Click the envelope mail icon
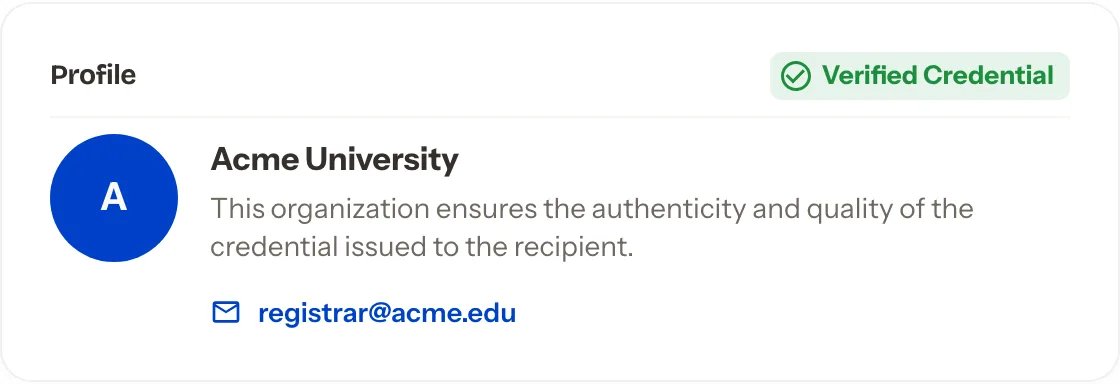 point(226,313)
